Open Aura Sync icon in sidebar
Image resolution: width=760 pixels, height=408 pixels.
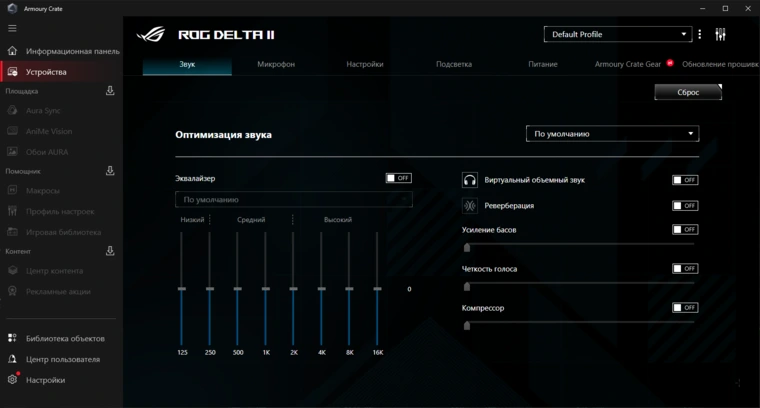[x=12, y=110]
